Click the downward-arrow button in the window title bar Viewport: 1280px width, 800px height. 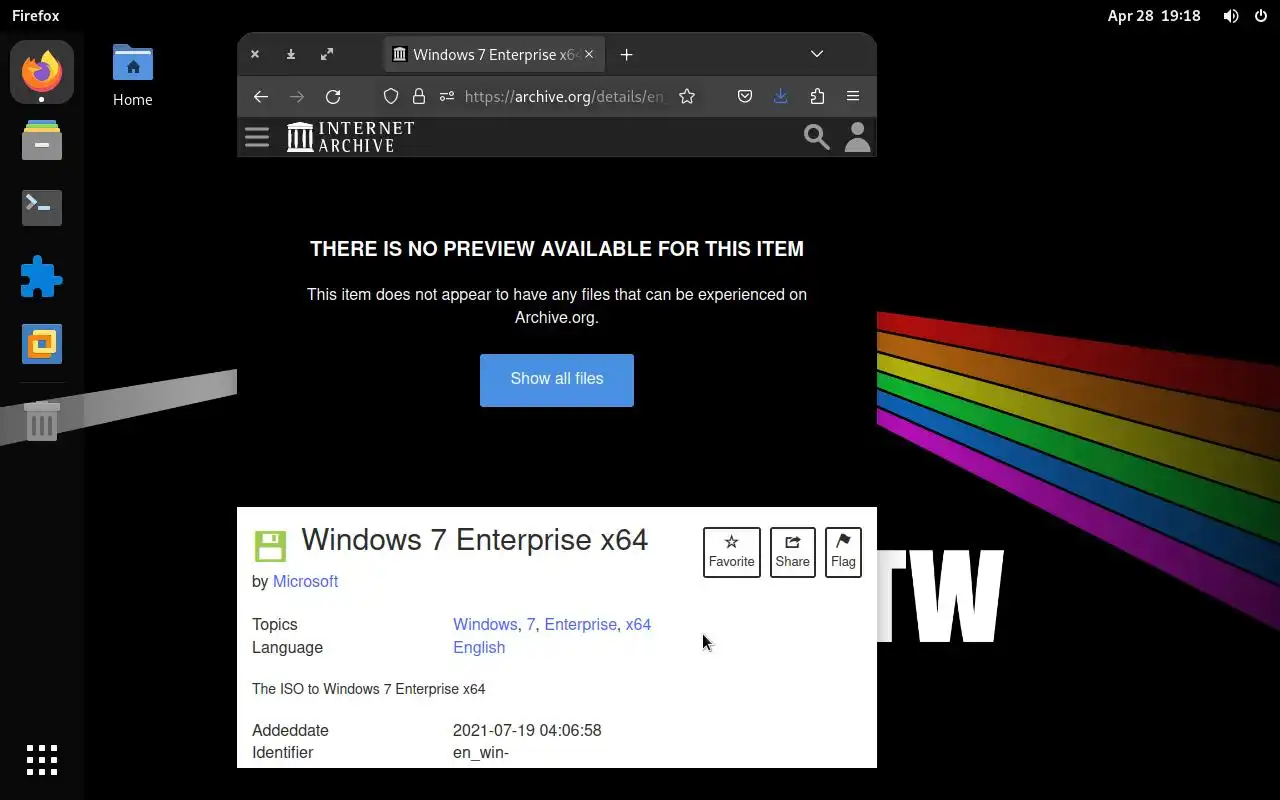click(x=291, y=54)
